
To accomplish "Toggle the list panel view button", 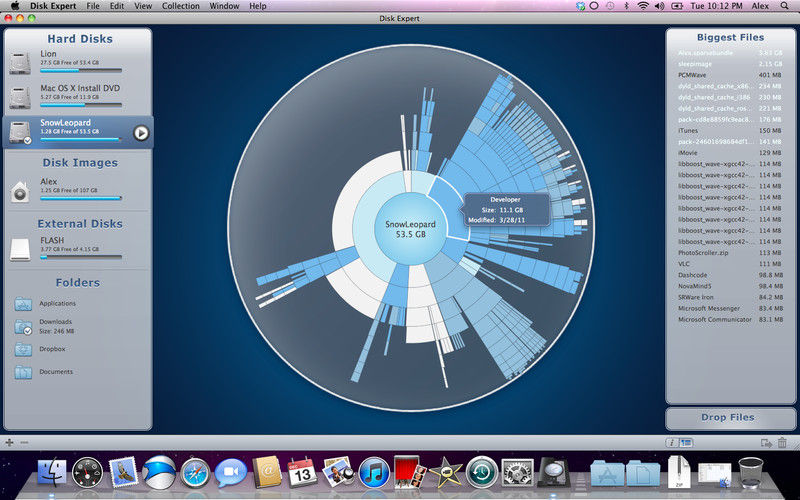I will (686, 443).
